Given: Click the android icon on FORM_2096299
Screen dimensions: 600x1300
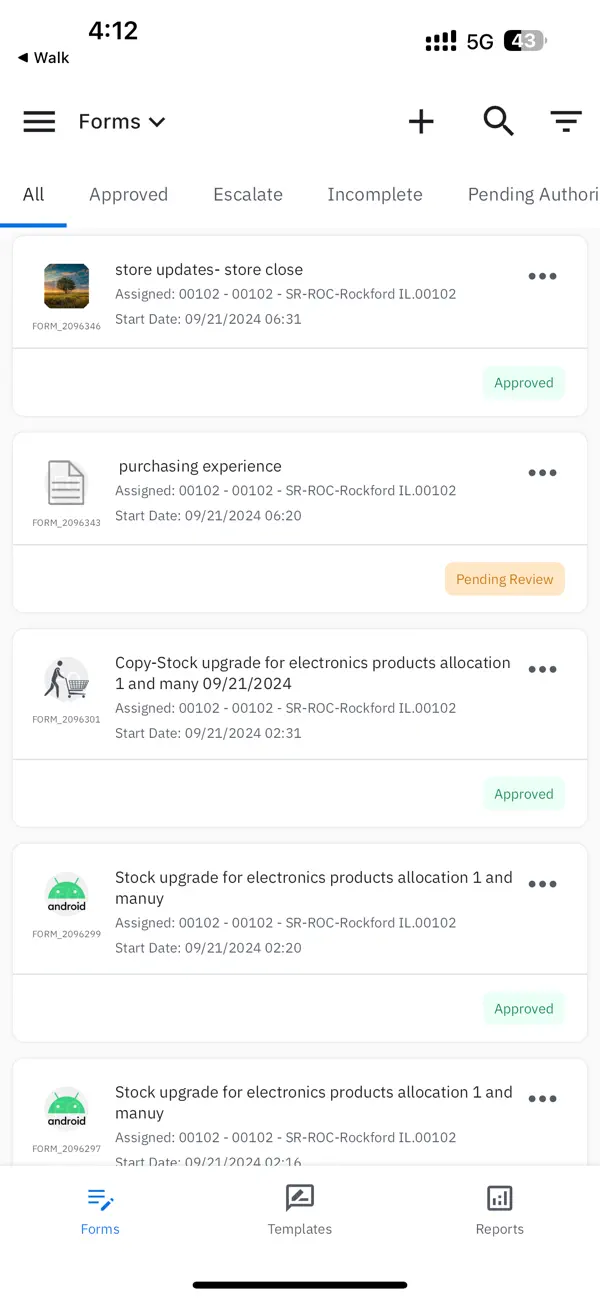Looking at the screenshot, I should pos(66,889).
